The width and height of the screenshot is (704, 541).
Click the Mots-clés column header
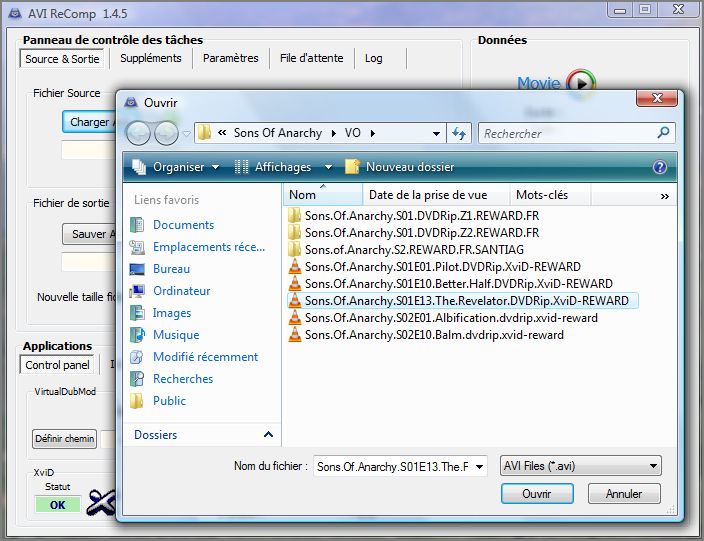[x=550, y=195]
